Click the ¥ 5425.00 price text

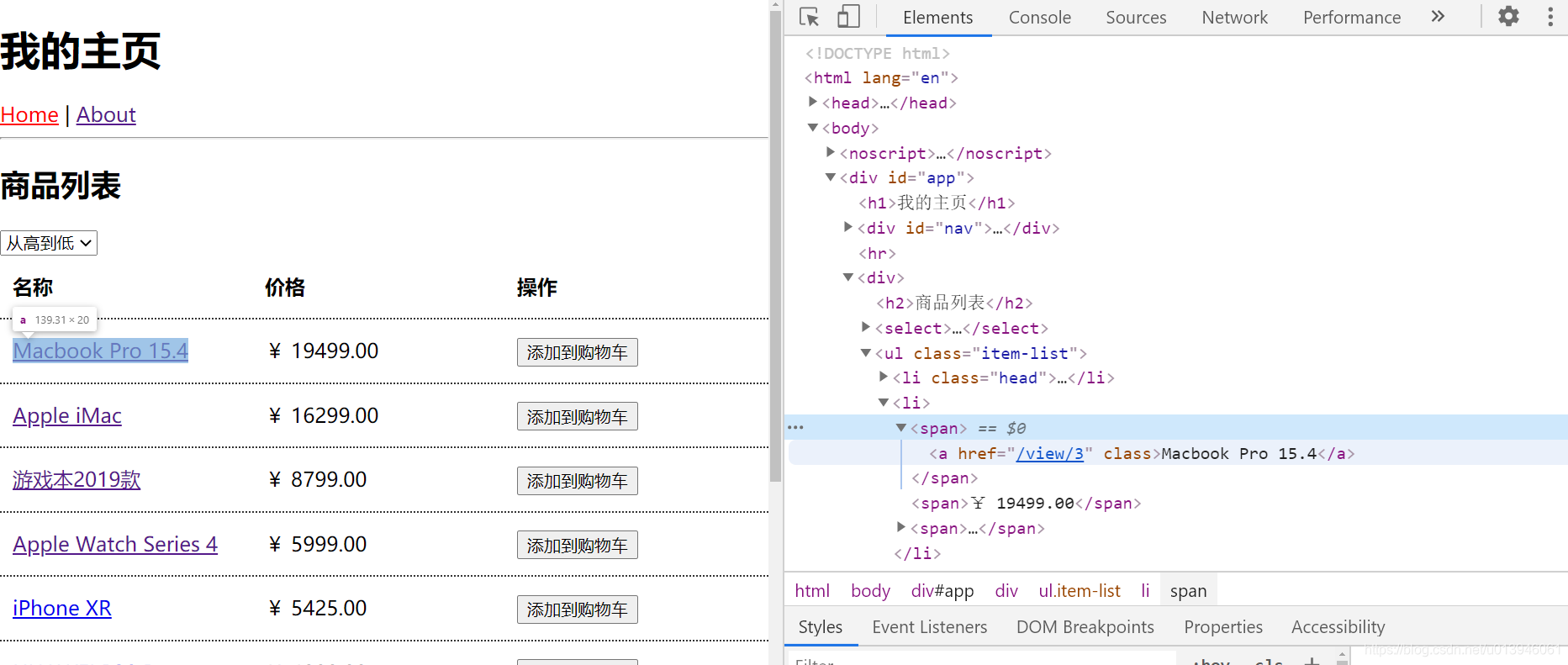click(x=317, y=608)
